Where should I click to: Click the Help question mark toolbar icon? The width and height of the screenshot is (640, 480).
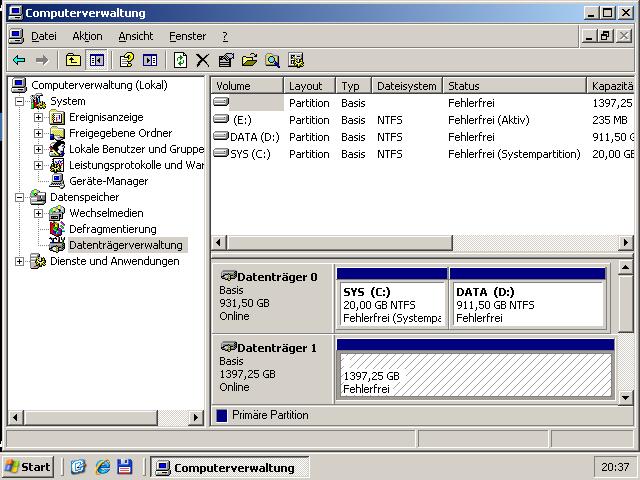pyautogui.click(x=127, y=60)
